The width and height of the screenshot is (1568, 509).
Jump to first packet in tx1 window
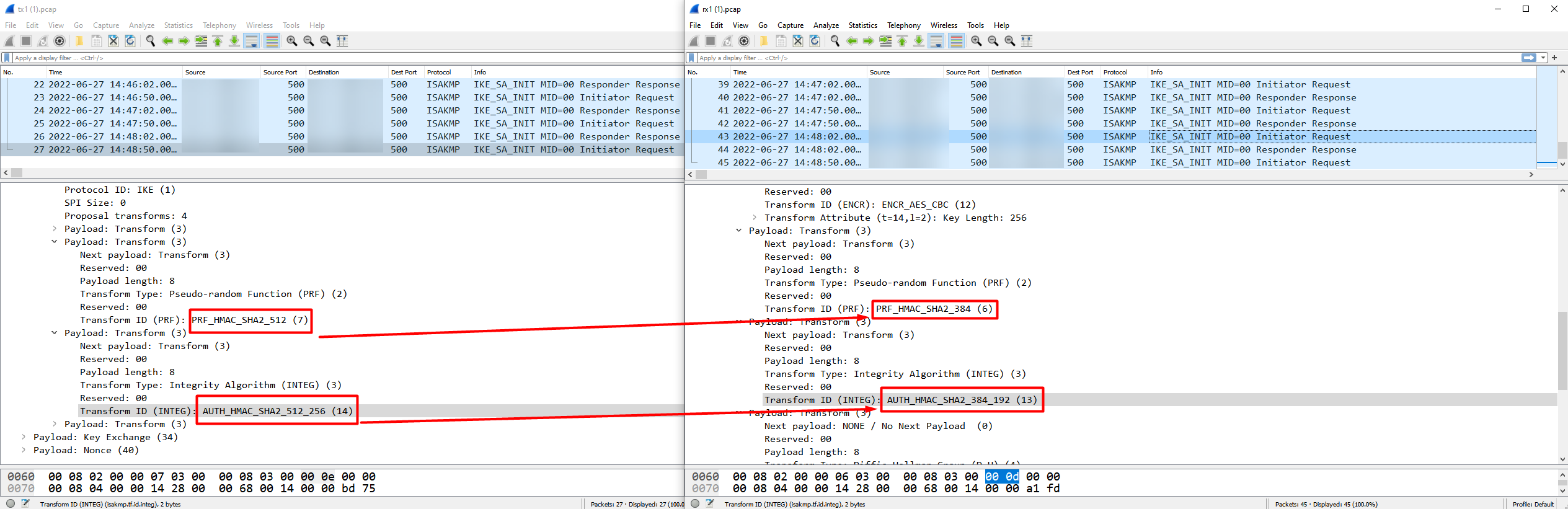coord(218,41)
